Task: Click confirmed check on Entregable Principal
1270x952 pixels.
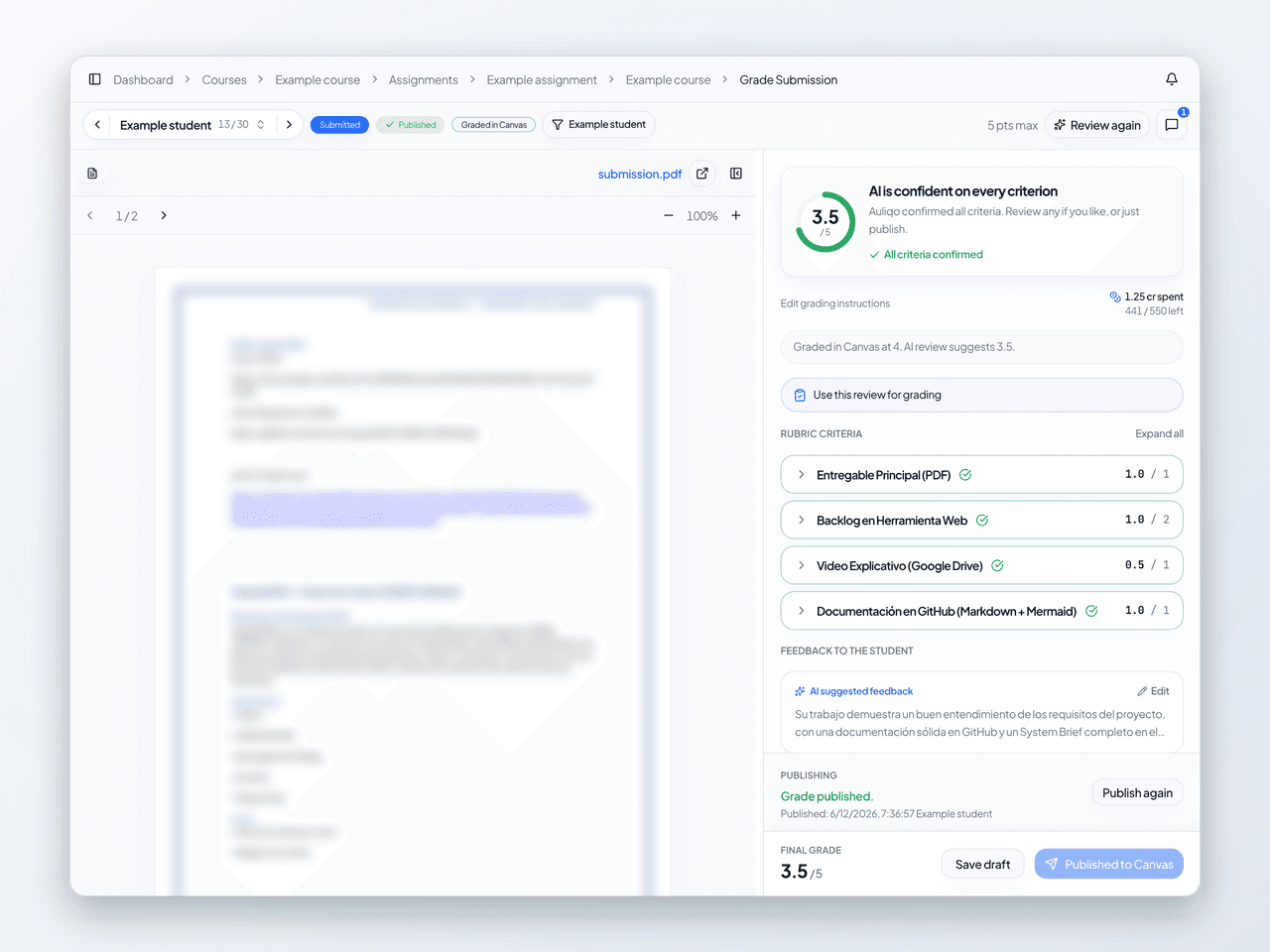Action: [965, 475]
